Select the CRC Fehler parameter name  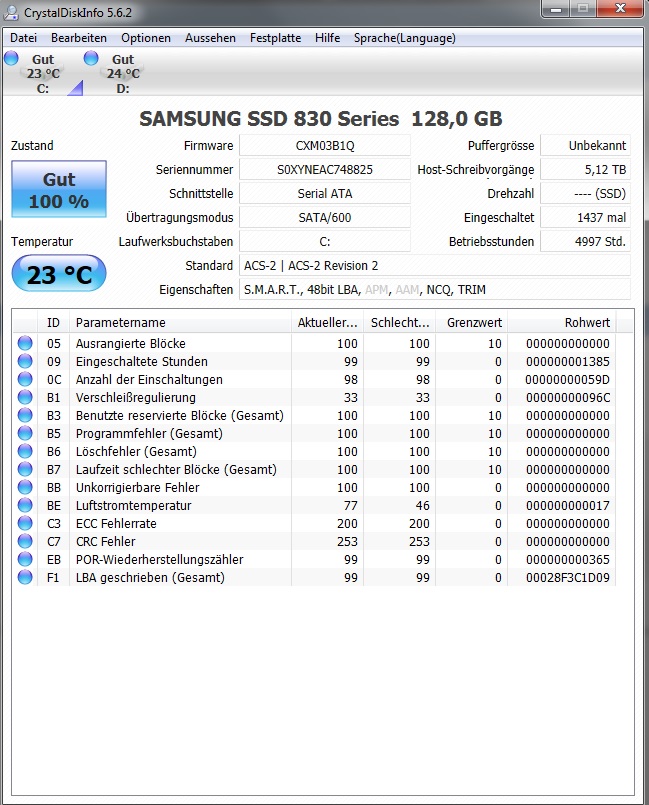click(106, 541)
